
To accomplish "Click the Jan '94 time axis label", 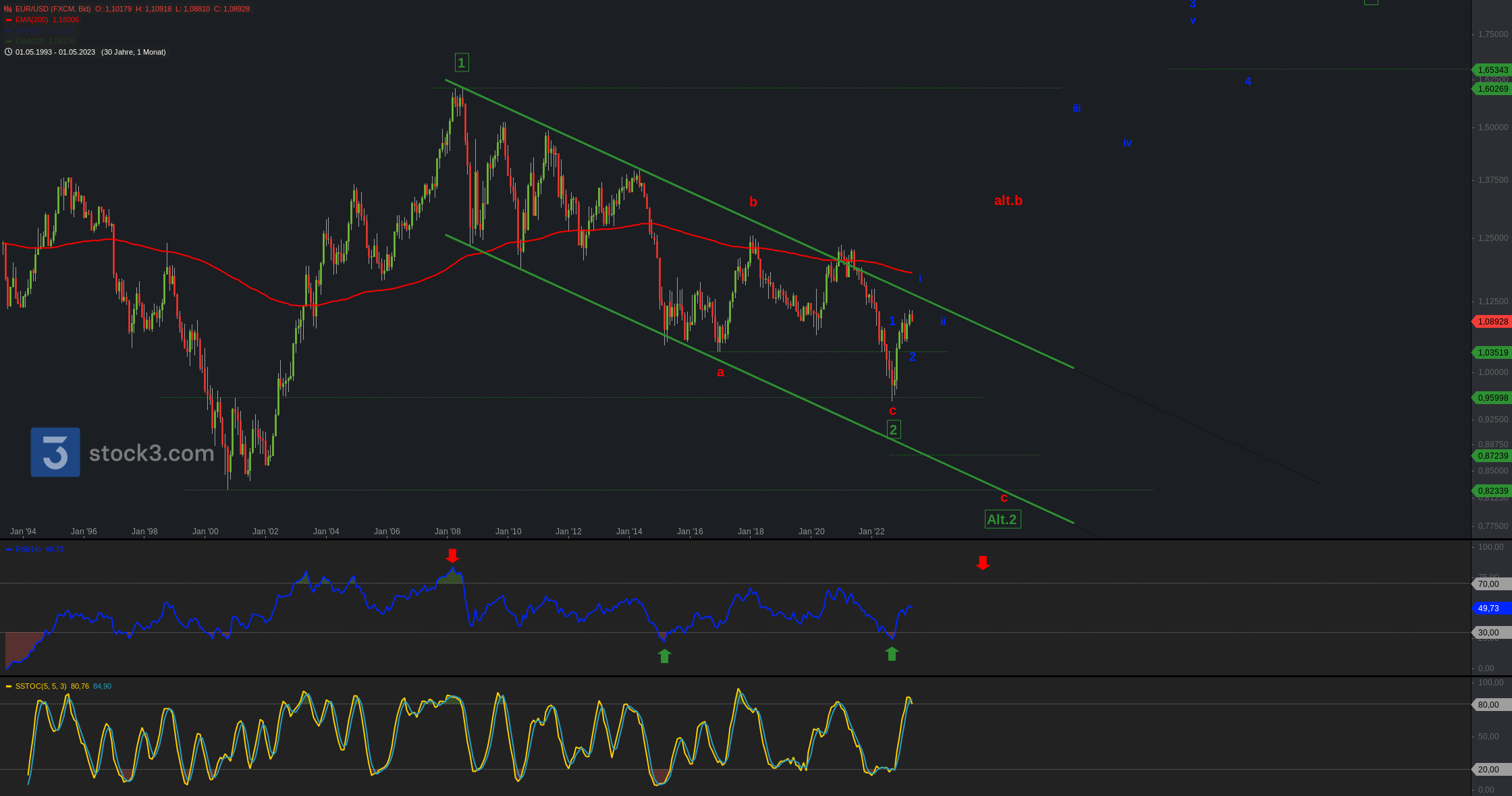I will coord(23,532).
